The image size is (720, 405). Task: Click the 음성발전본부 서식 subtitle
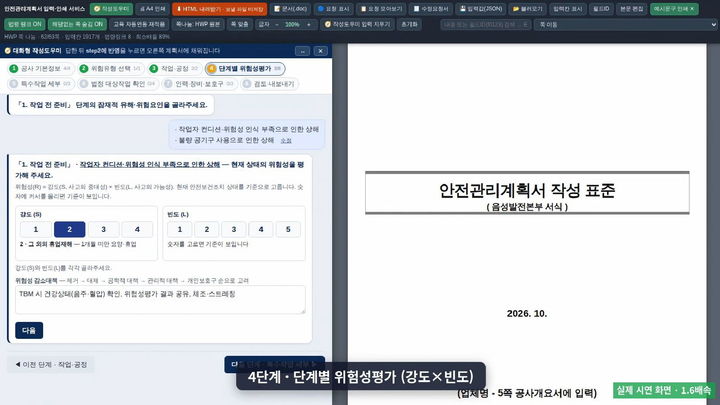tap(527, 207)
